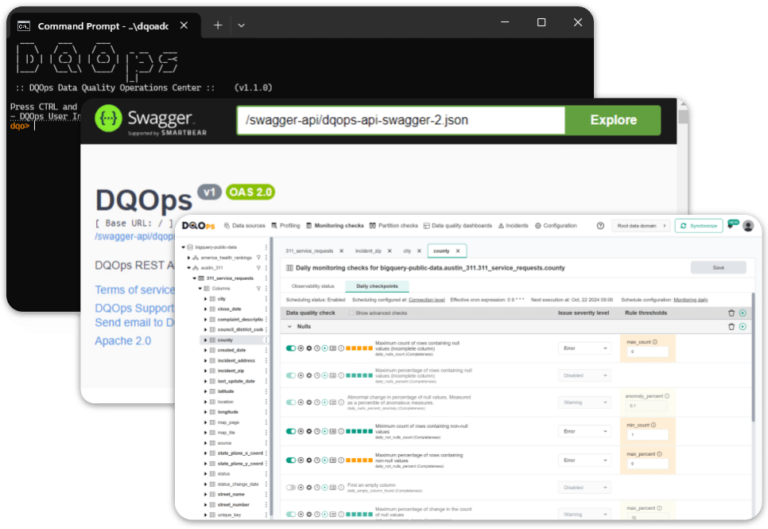Open the Monitoring daily schedule link
768x529 pixels.
(691, 300)
